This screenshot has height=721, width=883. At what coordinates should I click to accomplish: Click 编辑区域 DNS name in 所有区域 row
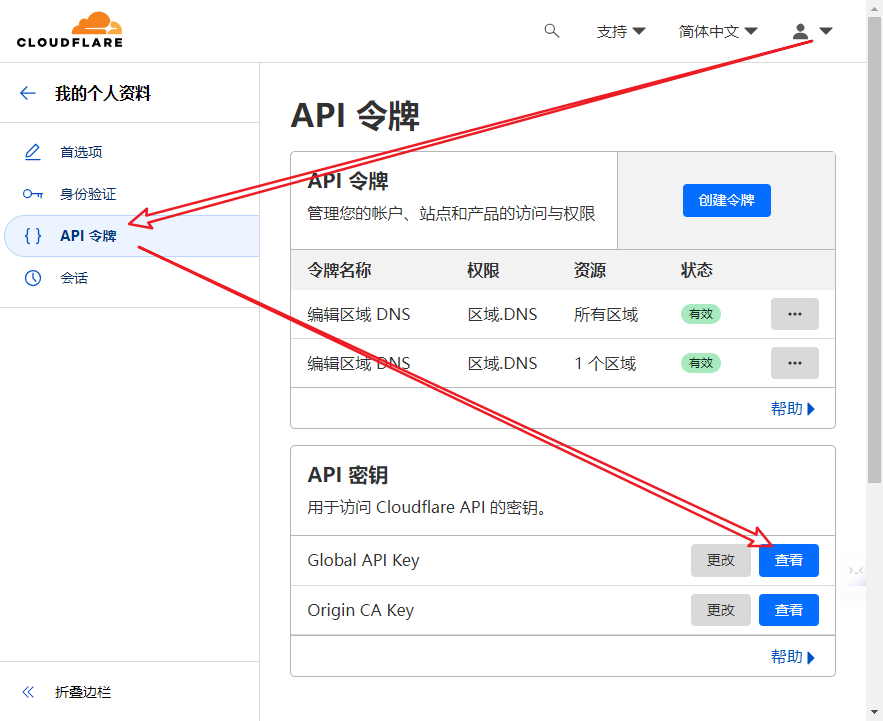359,314
